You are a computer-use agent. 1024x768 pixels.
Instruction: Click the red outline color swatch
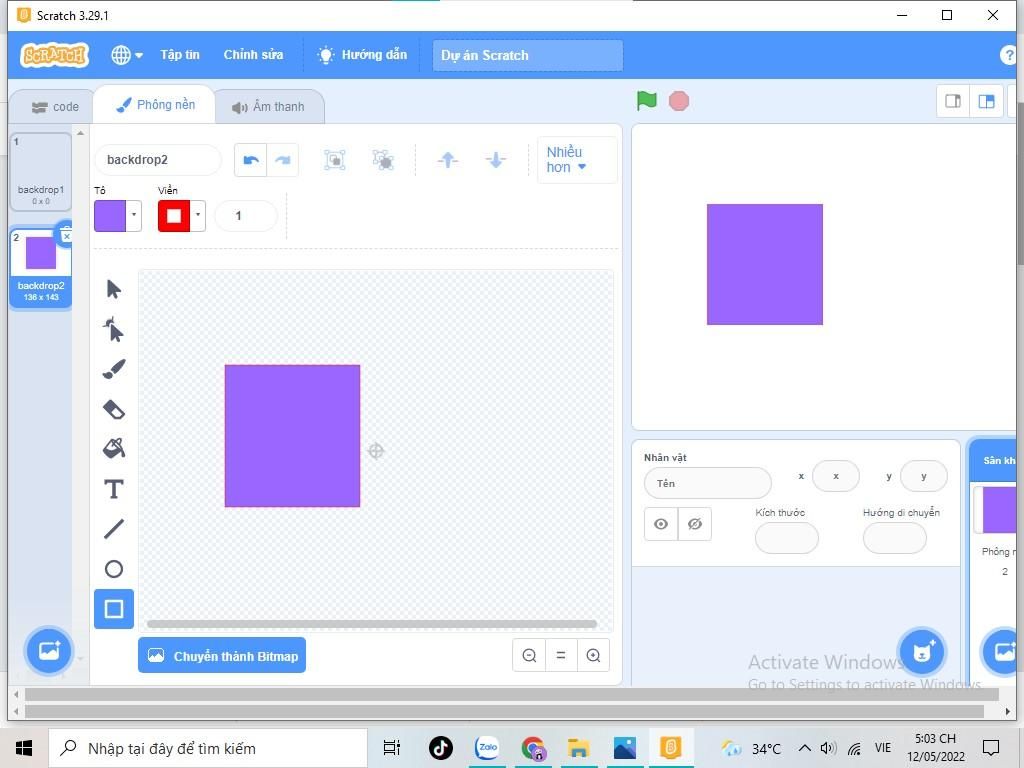174,216
